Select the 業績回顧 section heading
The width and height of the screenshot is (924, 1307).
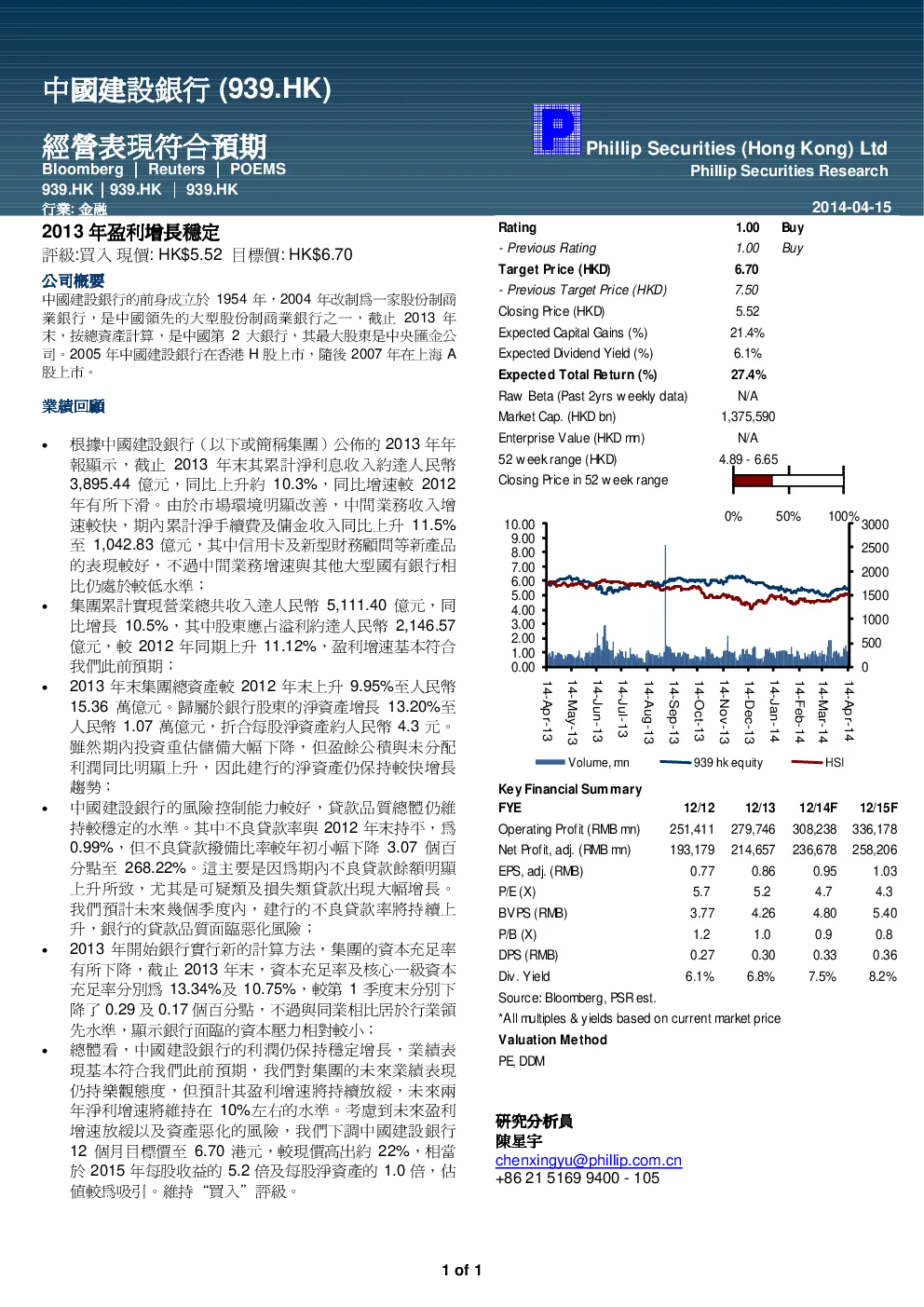[x=73, y=406]
